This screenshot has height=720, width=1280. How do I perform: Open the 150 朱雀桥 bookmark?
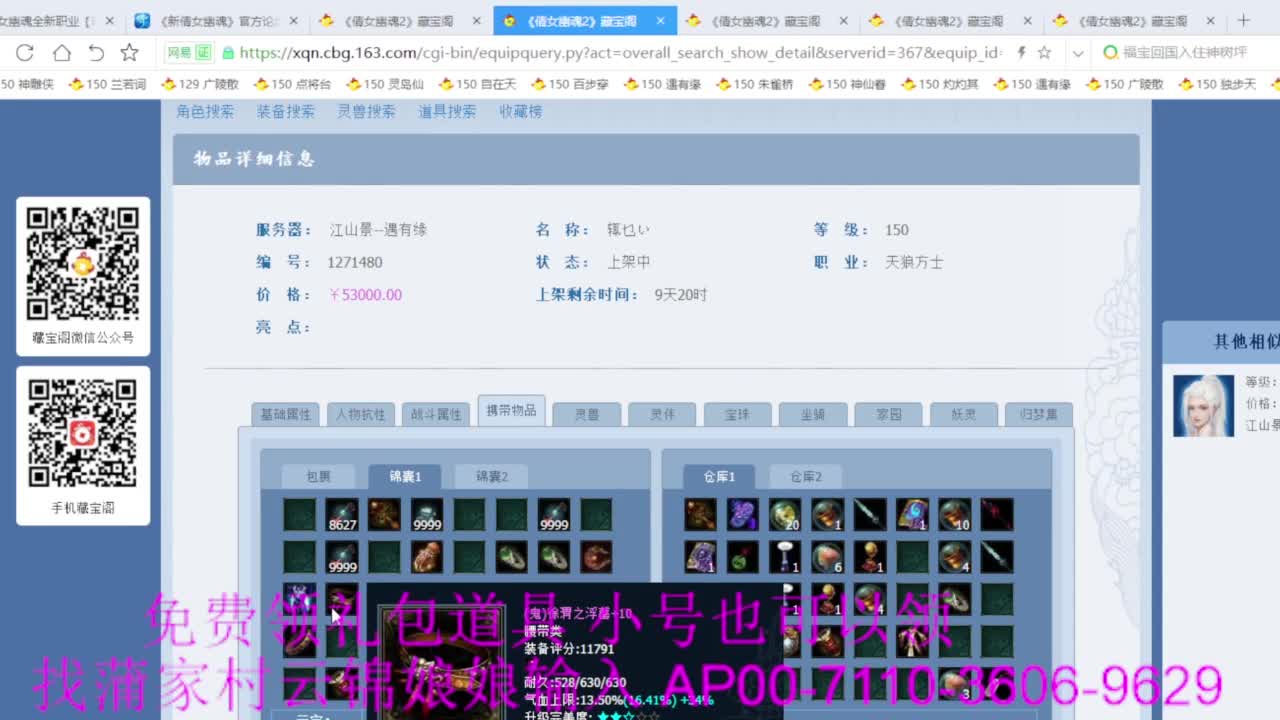pyautogui.click(x=755, y=85)
